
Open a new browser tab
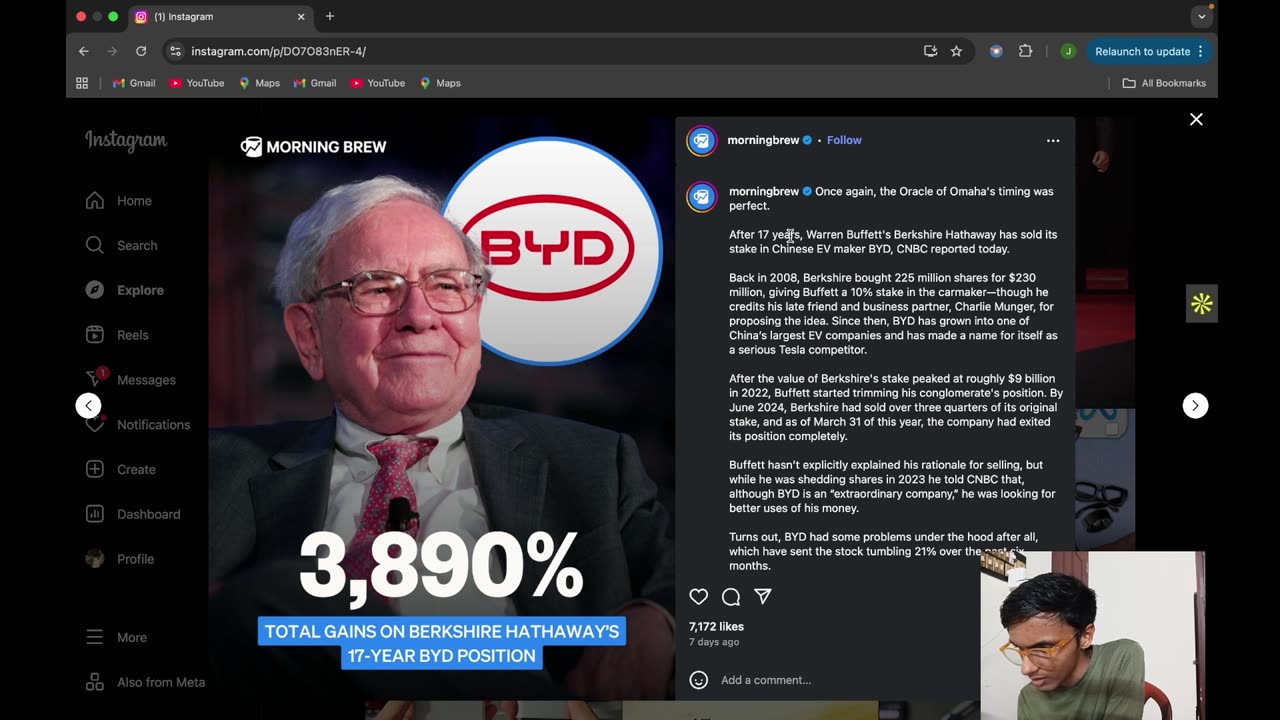click(330, 16)
